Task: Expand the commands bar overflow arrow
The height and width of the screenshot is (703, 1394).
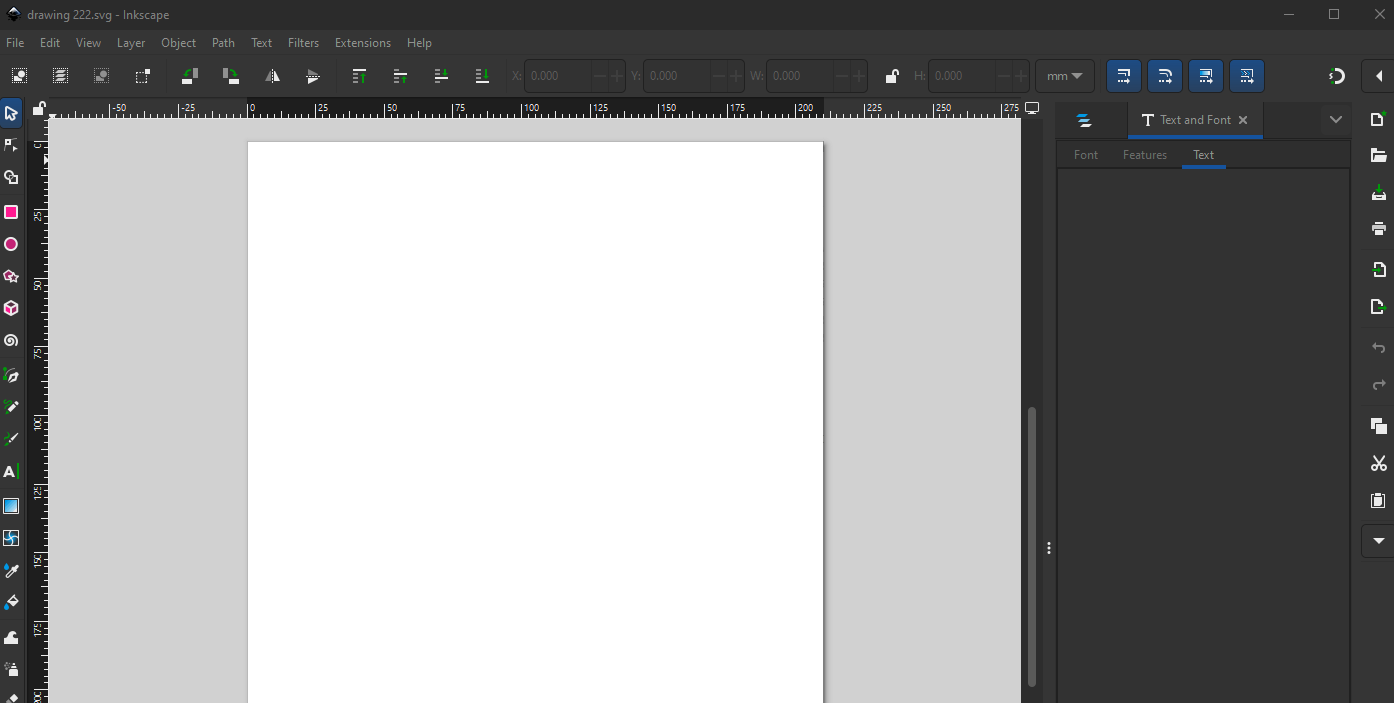Action: point(1378,541)
